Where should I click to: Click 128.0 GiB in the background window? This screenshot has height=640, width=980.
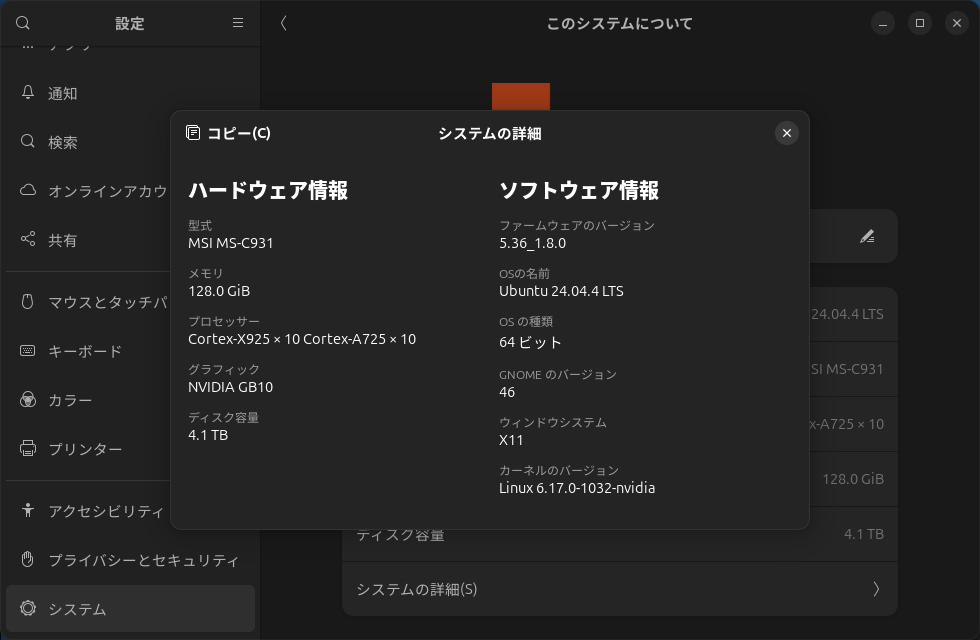click(853, 479)
